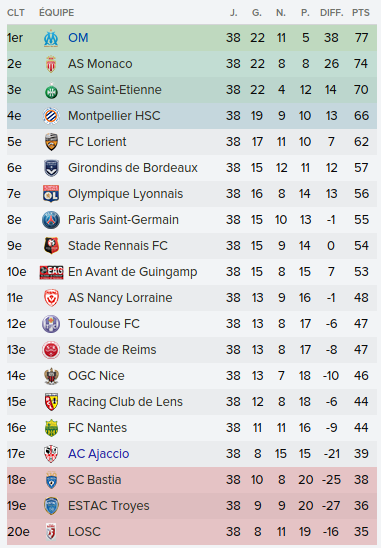Open the Paris Saint-Germain crest
The height and width of the screenshot is (548, 381).
[51, 220]
